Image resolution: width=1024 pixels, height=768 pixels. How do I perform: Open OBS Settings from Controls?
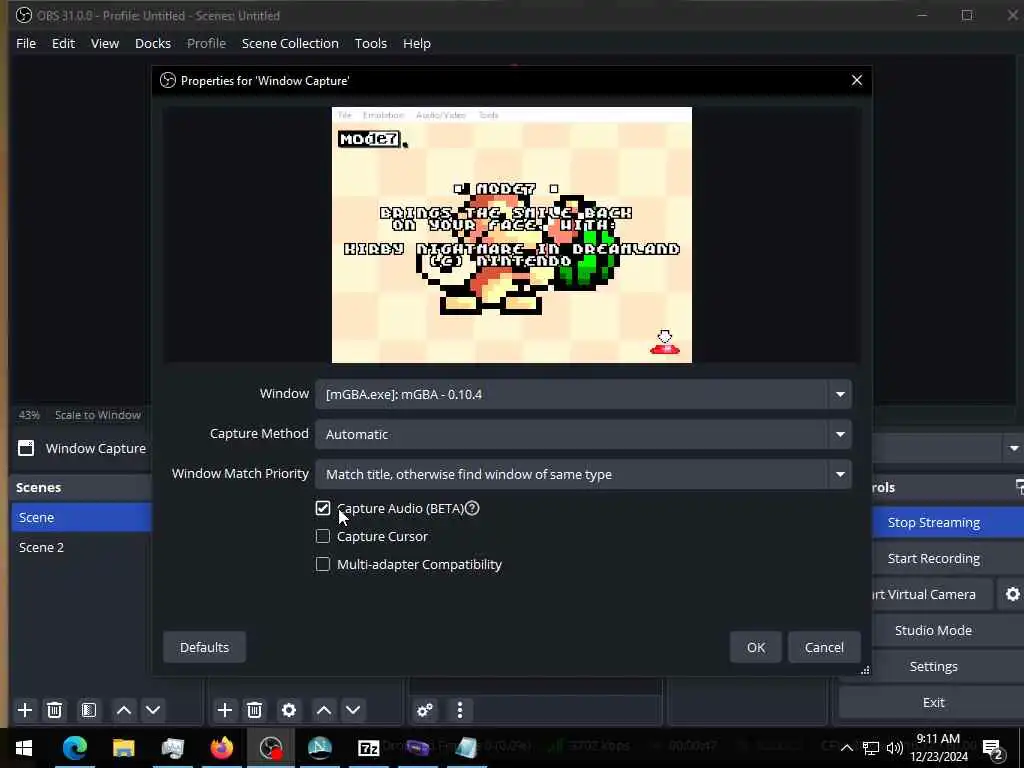click(x=933, y=666)
